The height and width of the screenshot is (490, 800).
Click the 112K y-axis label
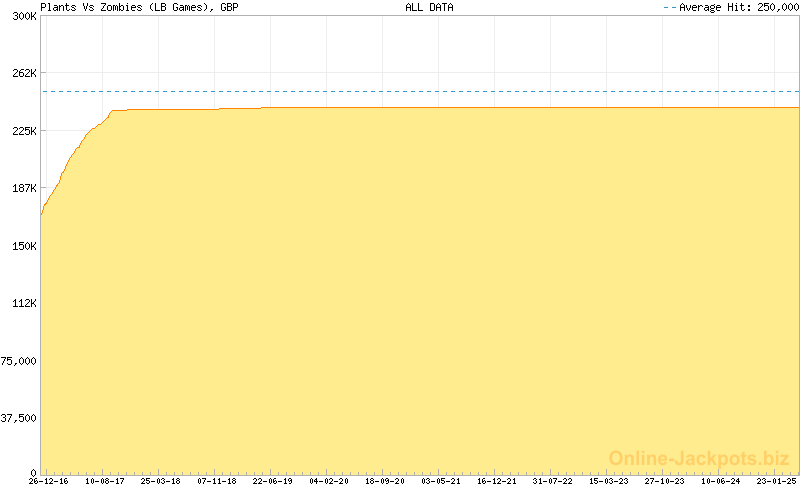pyautogui.click(x=23, y=303)
